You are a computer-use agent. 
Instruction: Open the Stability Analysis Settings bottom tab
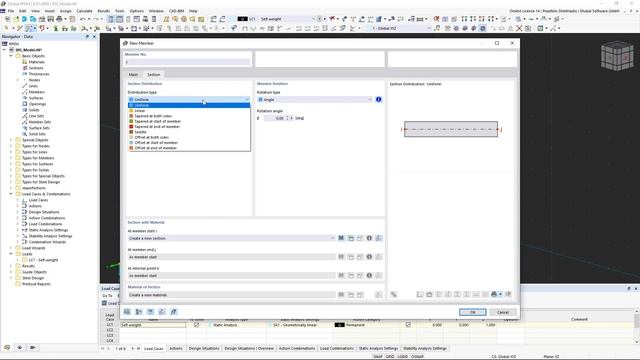click(x=425, y=349)
